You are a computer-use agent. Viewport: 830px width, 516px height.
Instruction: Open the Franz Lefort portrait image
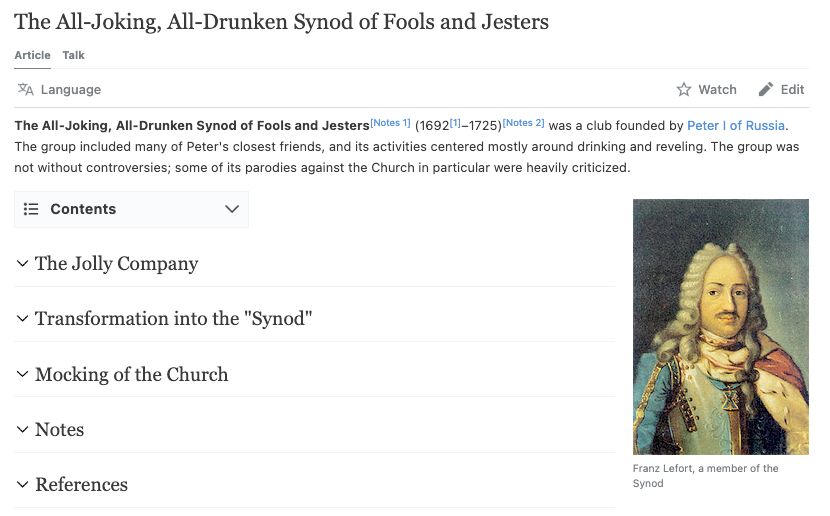point(720,327)
